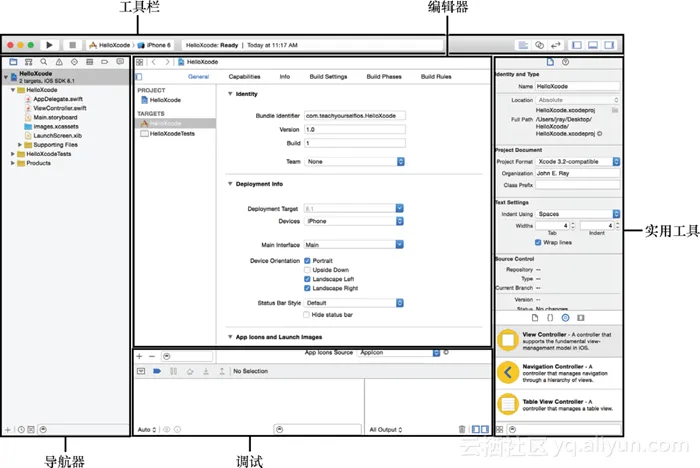Go back in editor history
700x468 pixels.
pos(154,62)
